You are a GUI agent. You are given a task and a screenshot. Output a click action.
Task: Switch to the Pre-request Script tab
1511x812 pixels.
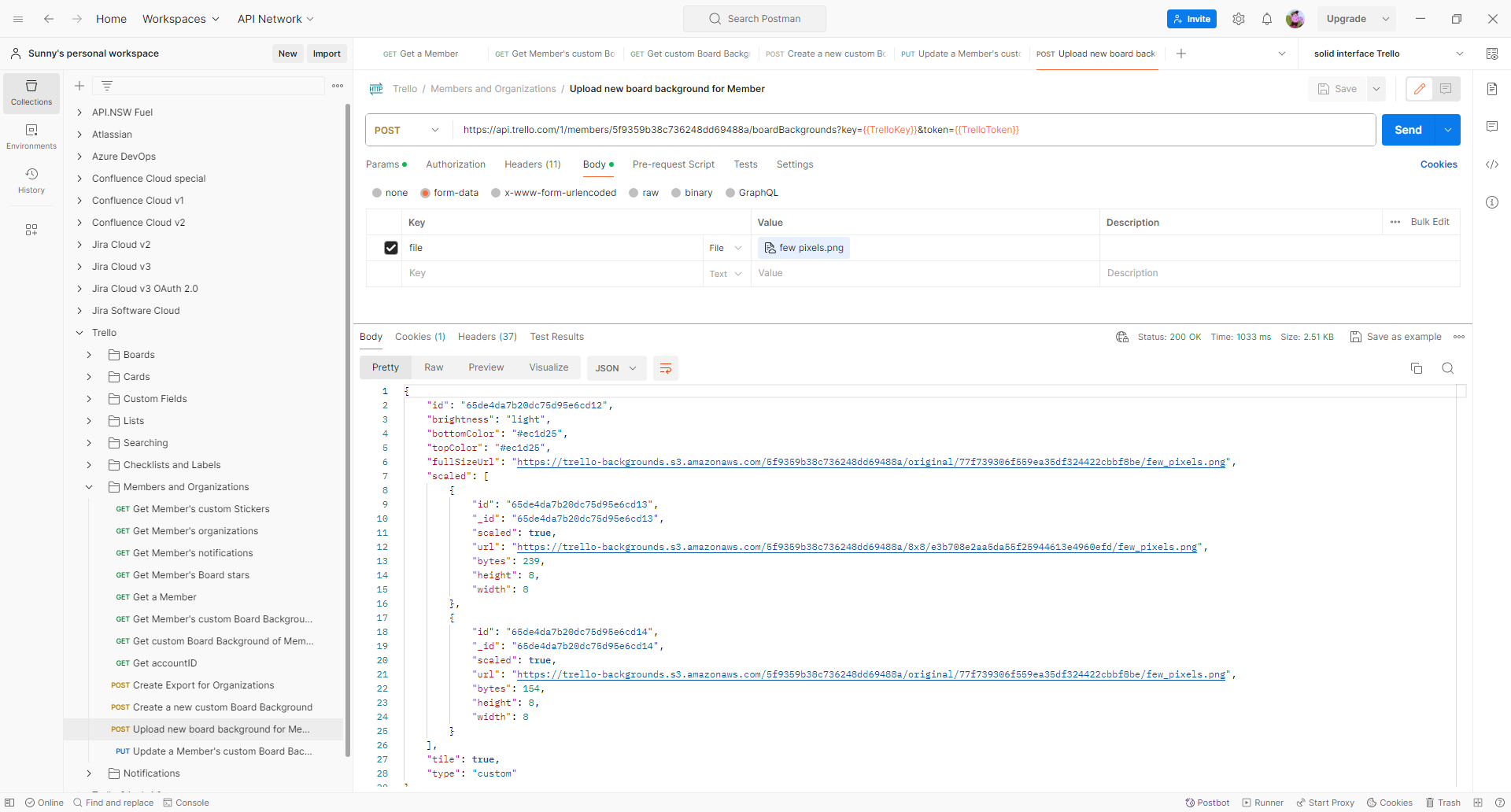point(674,164)
